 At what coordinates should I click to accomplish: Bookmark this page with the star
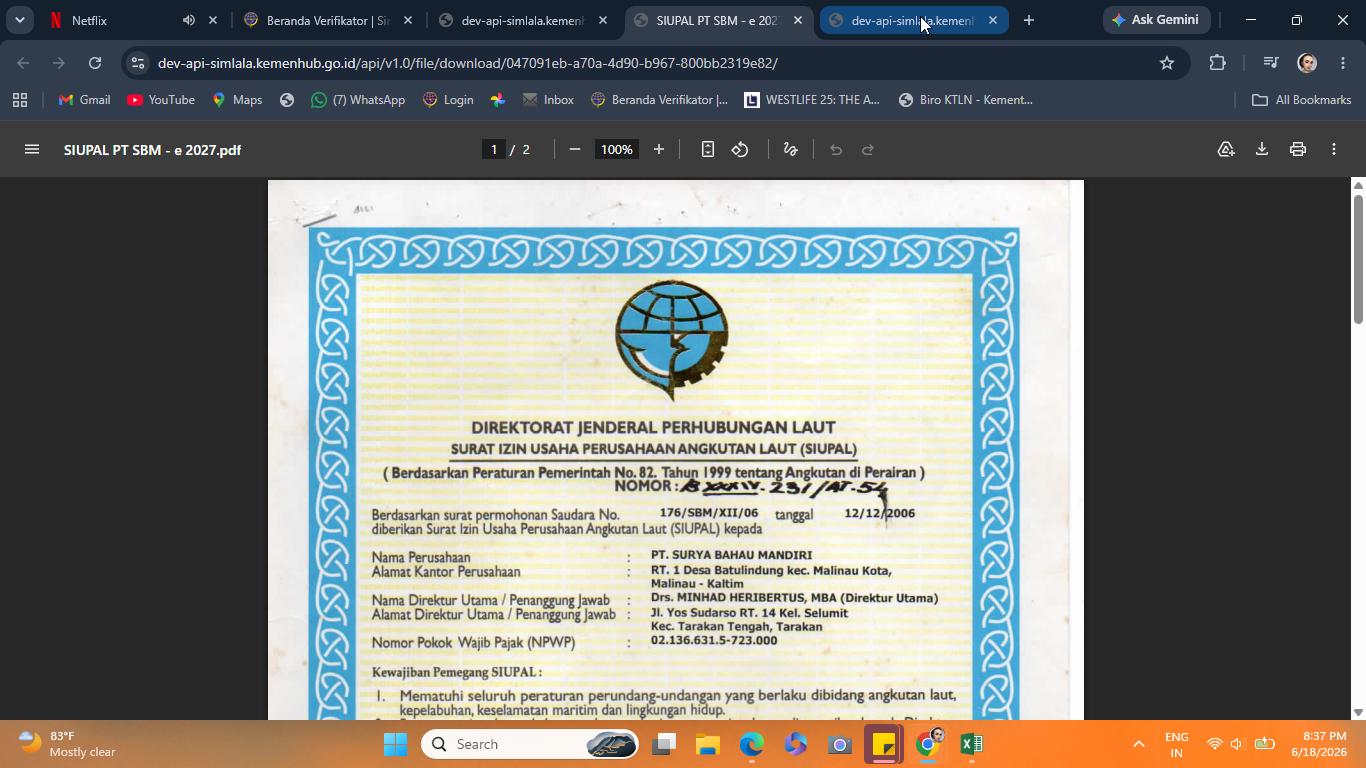click(x=1166, y=63)
